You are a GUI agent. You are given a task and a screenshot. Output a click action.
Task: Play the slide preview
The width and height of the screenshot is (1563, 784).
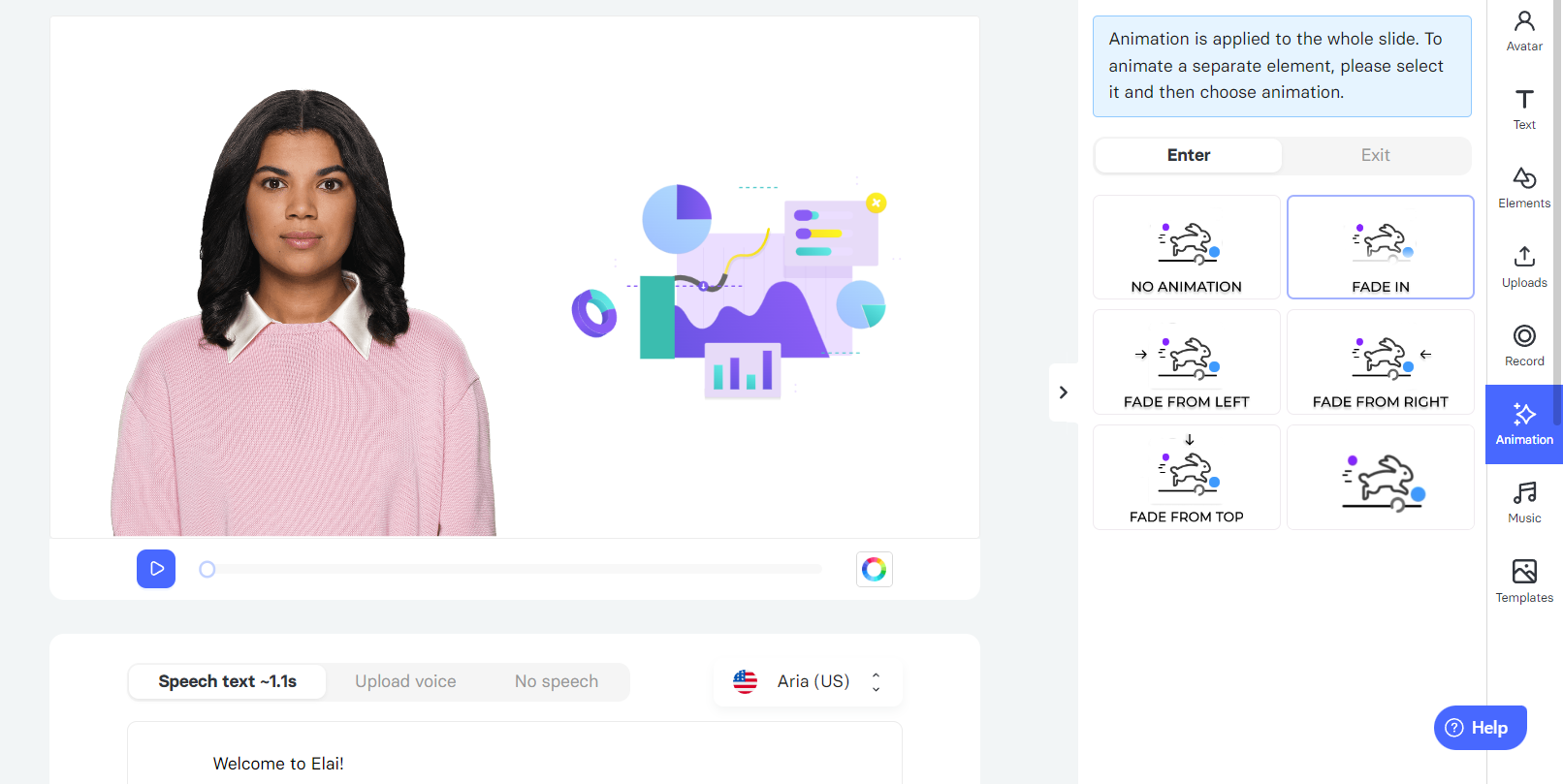click(x=156, y=569)
